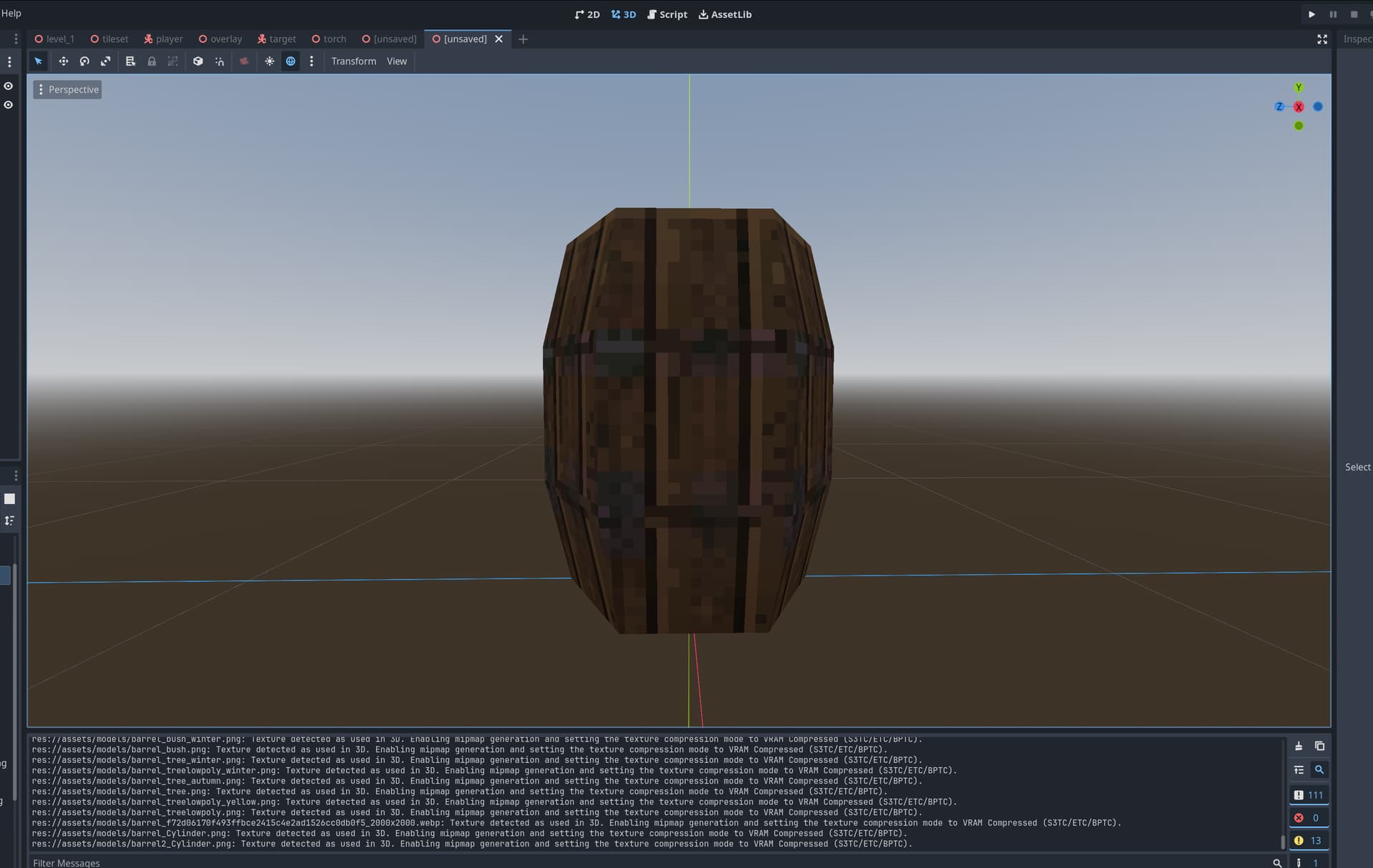Screen dimensions: 1373x868
Task: Clear the output log with broom icon
Action: pos(1299,746)
